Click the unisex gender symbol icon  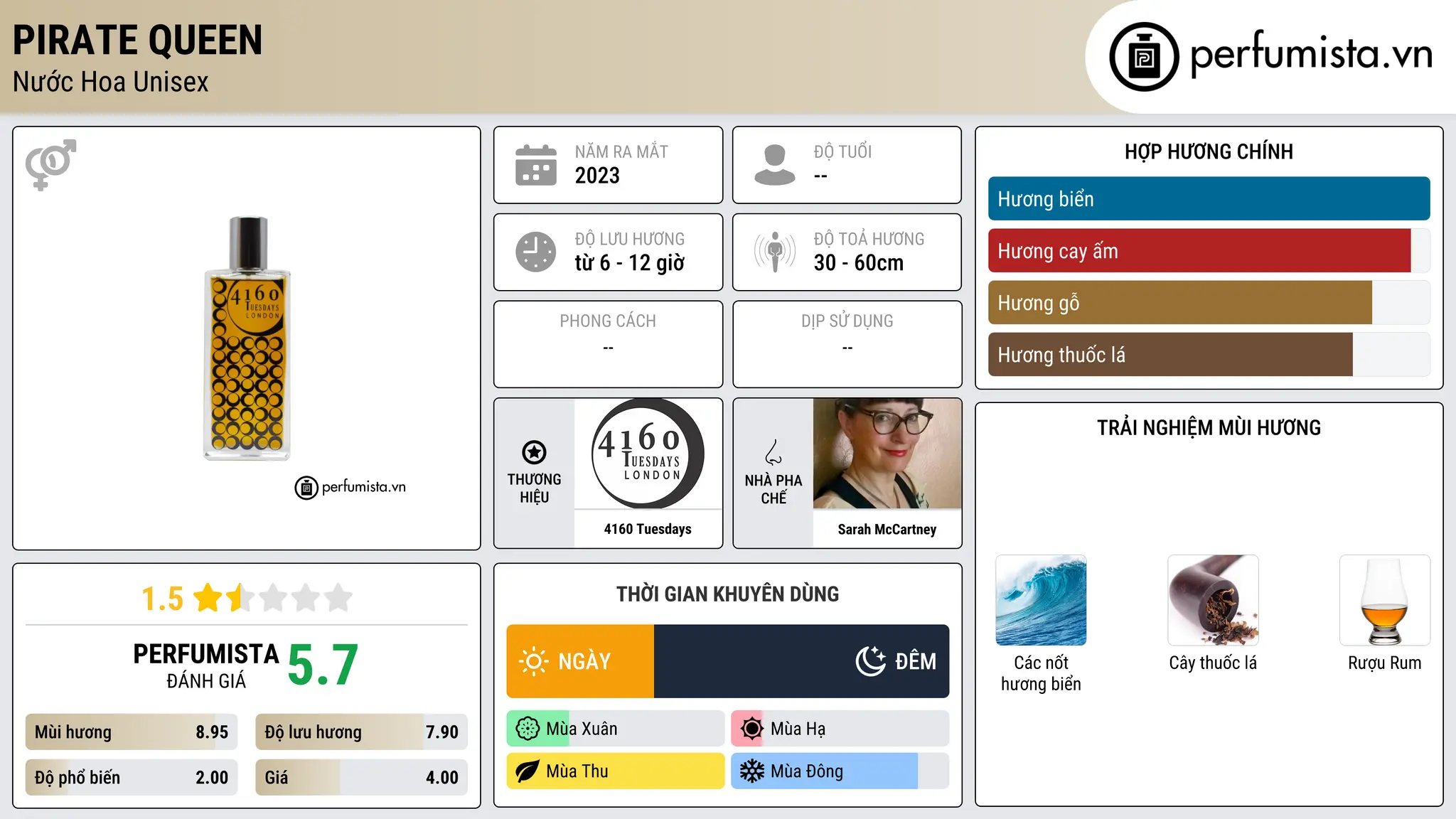(50, 165)
